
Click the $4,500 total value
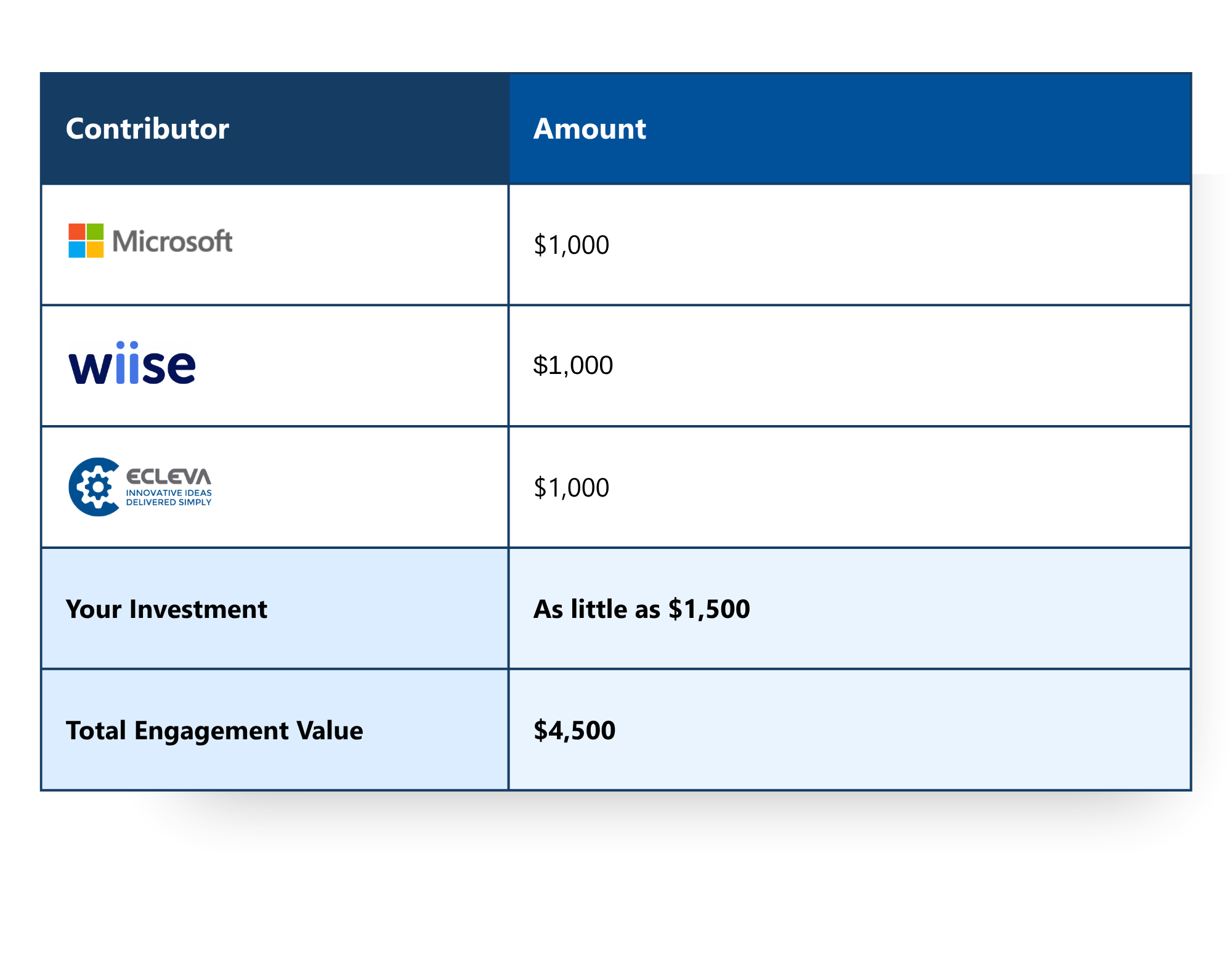point(574,730)
